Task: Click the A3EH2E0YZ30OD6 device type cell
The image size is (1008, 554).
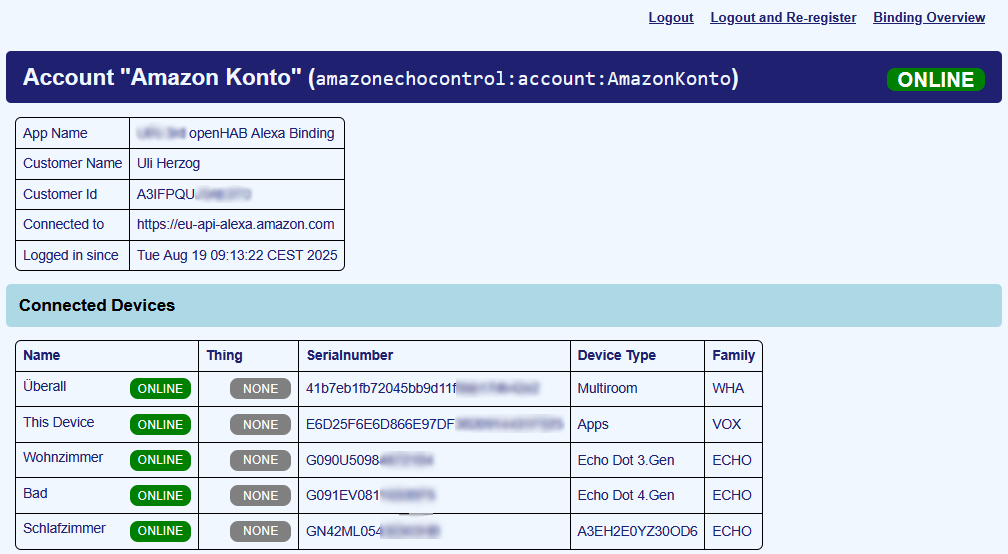Action: (x=637, y=532)
